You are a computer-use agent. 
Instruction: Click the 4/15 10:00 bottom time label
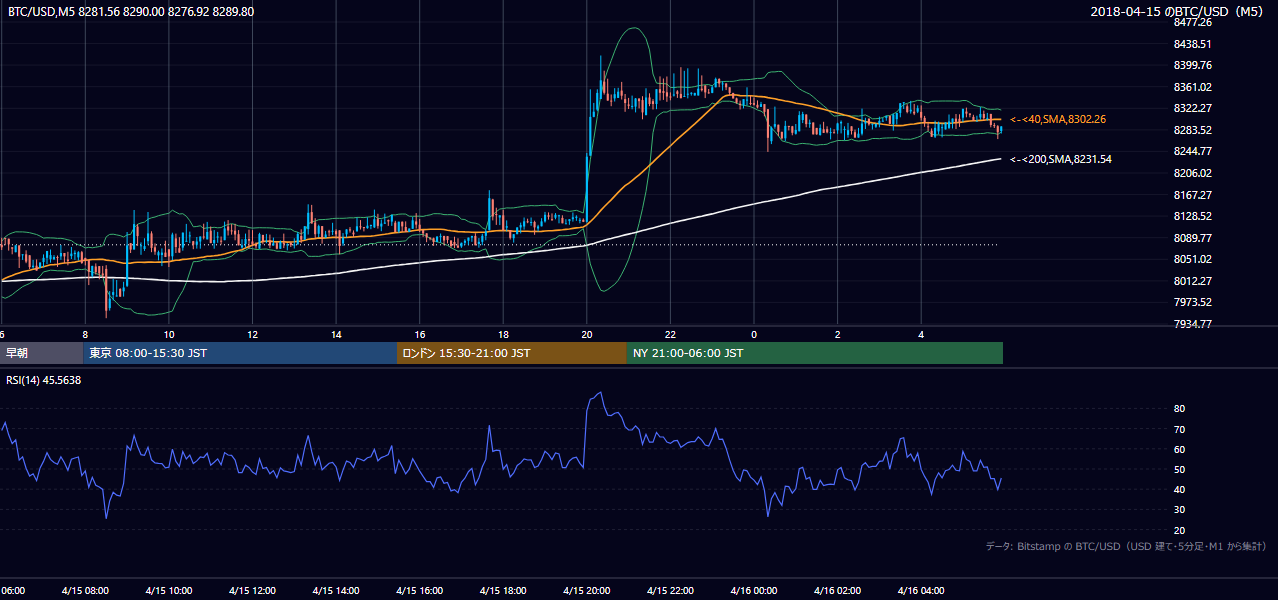coord(168,591)
